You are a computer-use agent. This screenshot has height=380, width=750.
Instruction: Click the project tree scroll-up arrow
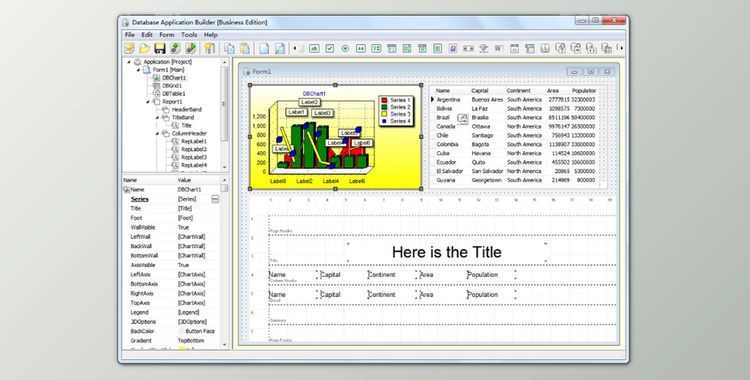[224, 62]
